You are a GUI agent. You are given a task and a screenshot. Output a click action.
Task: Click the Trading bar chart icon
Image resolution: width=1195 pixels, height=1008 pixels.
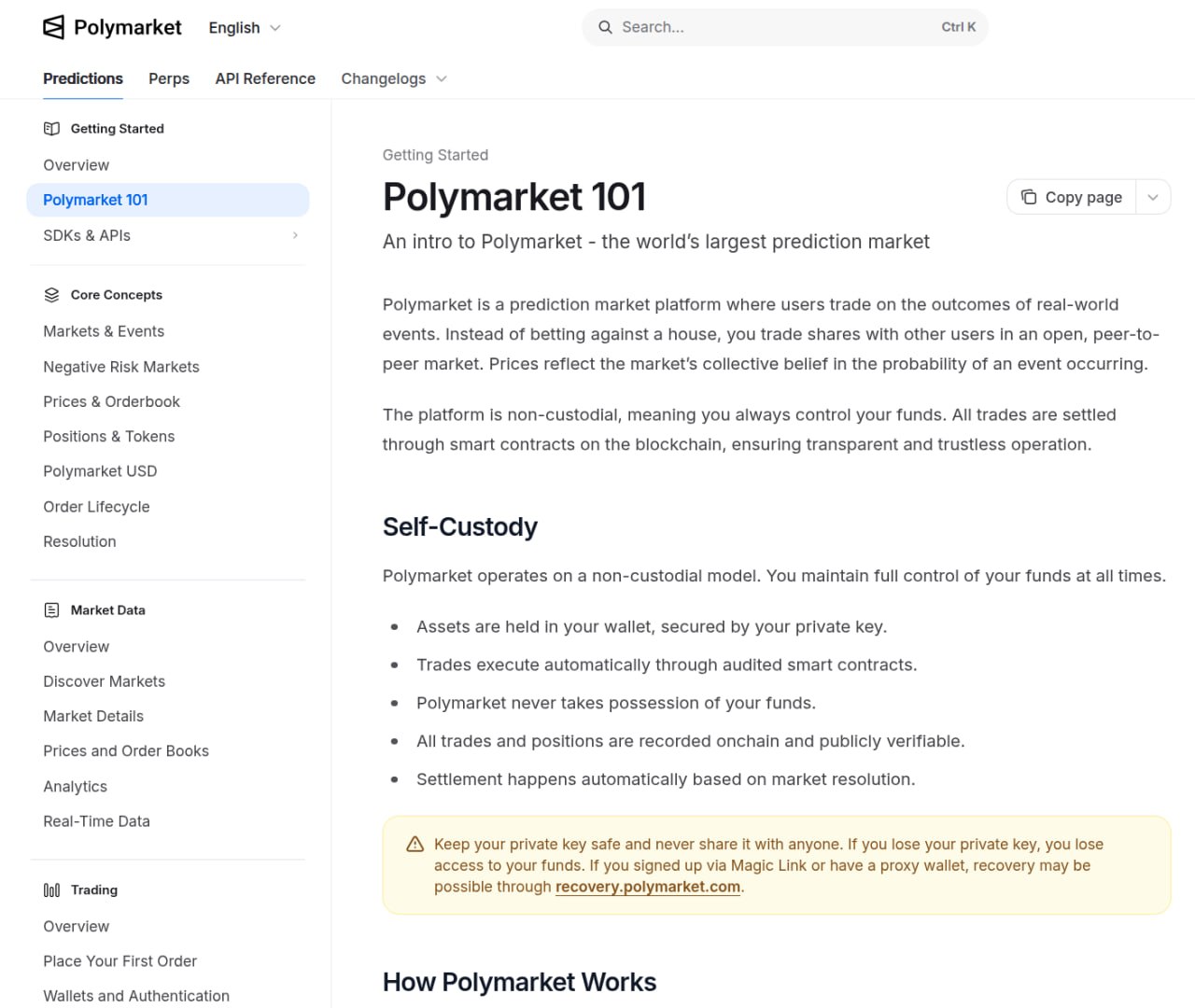51,890
